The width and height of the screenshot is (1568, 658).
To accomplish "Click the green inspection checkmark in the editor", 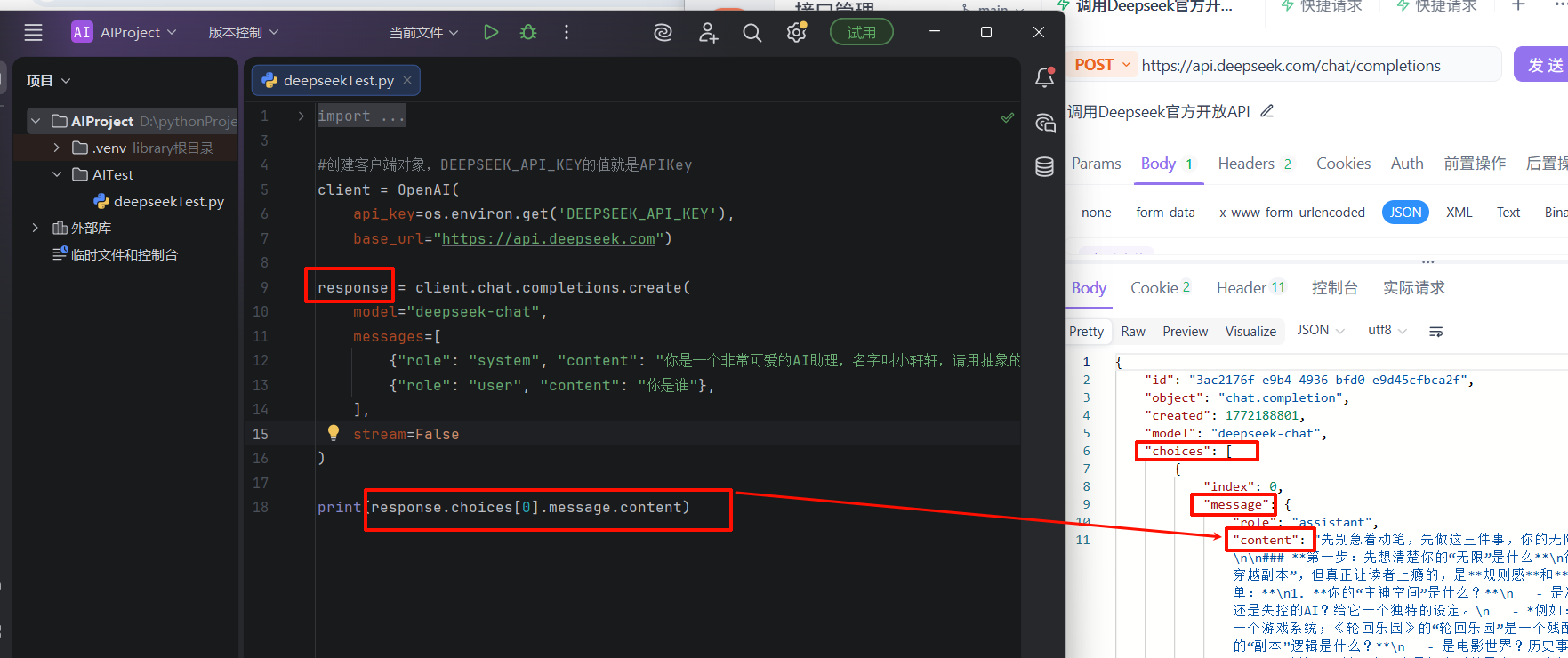I will point(1008,117).
